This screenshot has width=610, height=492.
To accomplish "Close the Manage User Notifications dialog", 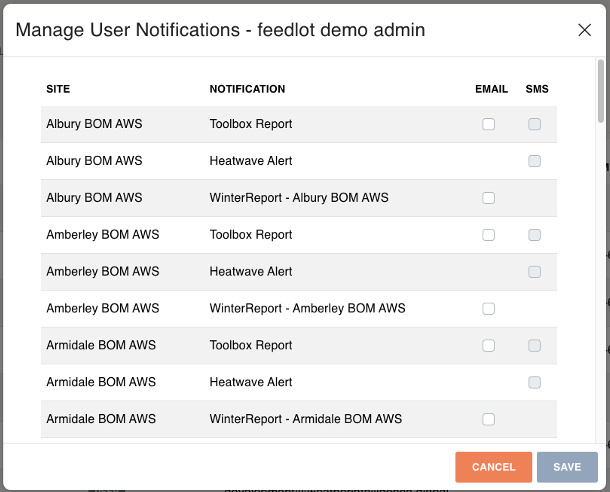I will (585, 30).
